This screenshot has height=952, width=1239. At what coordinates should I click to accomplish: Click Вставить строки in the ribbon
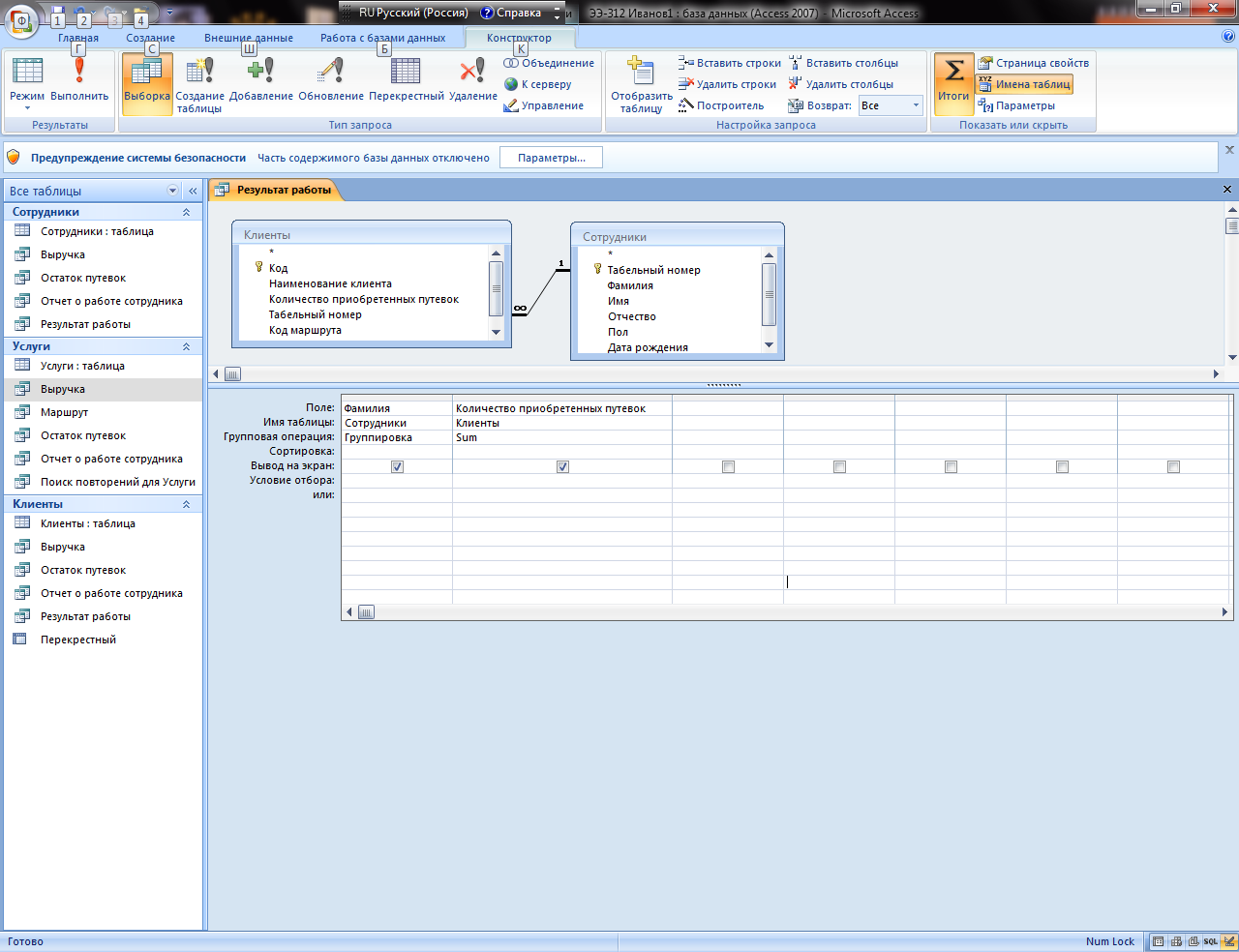729,63
